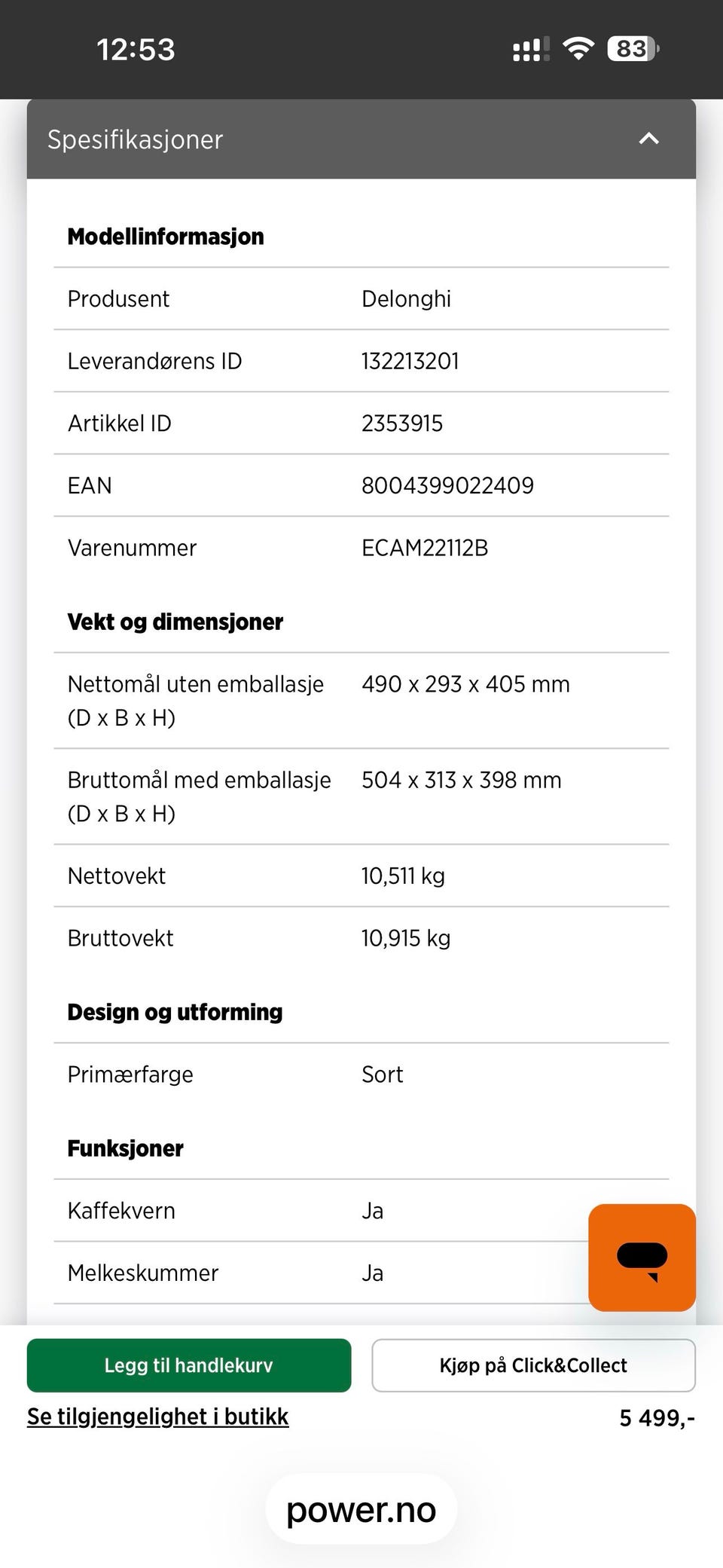Tap the power.no address pill

coord(361,1510)
